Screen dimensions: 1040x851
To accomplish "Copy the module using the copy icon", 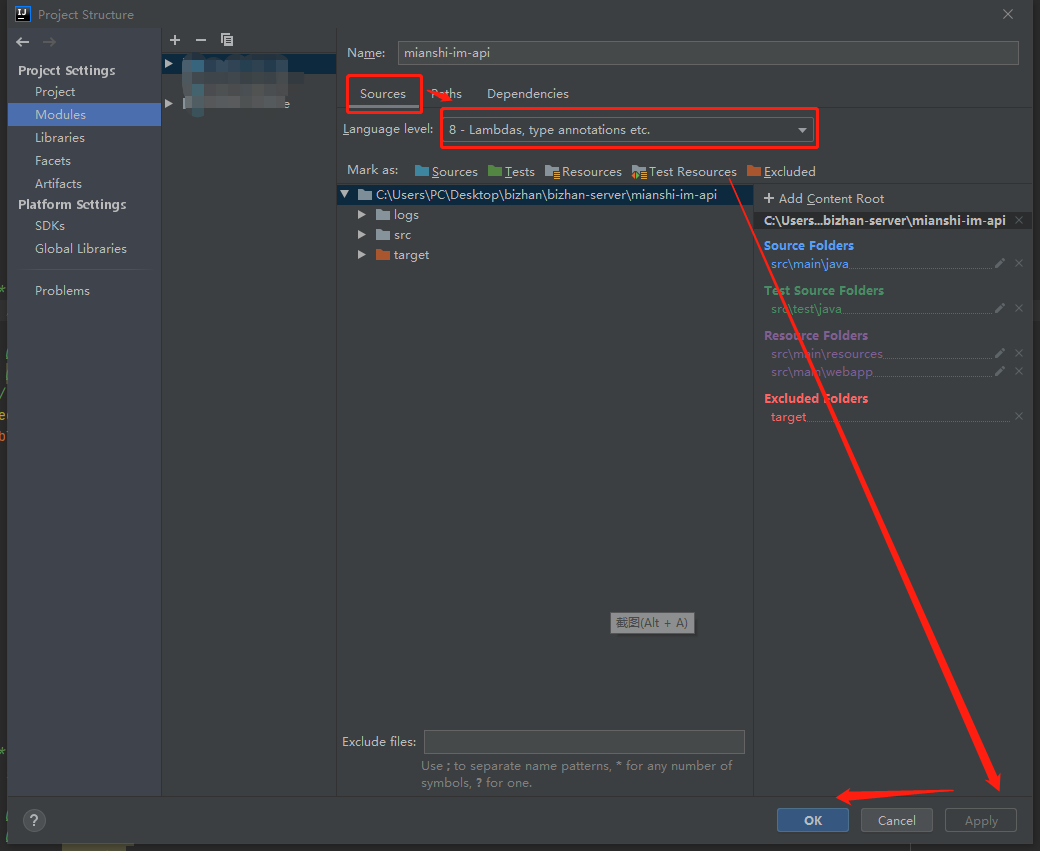I will coord(227,40).
